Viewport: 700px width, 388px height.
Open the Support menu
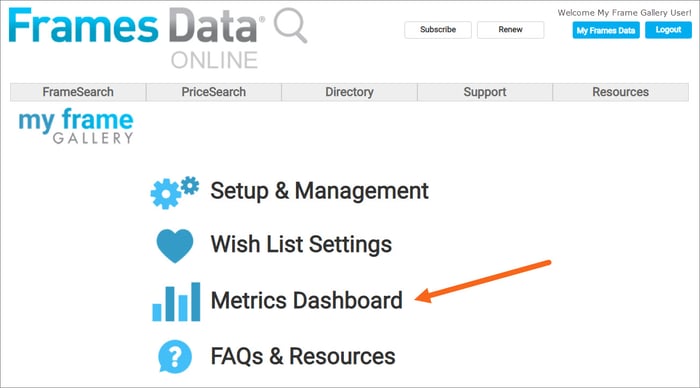[485, 92]
